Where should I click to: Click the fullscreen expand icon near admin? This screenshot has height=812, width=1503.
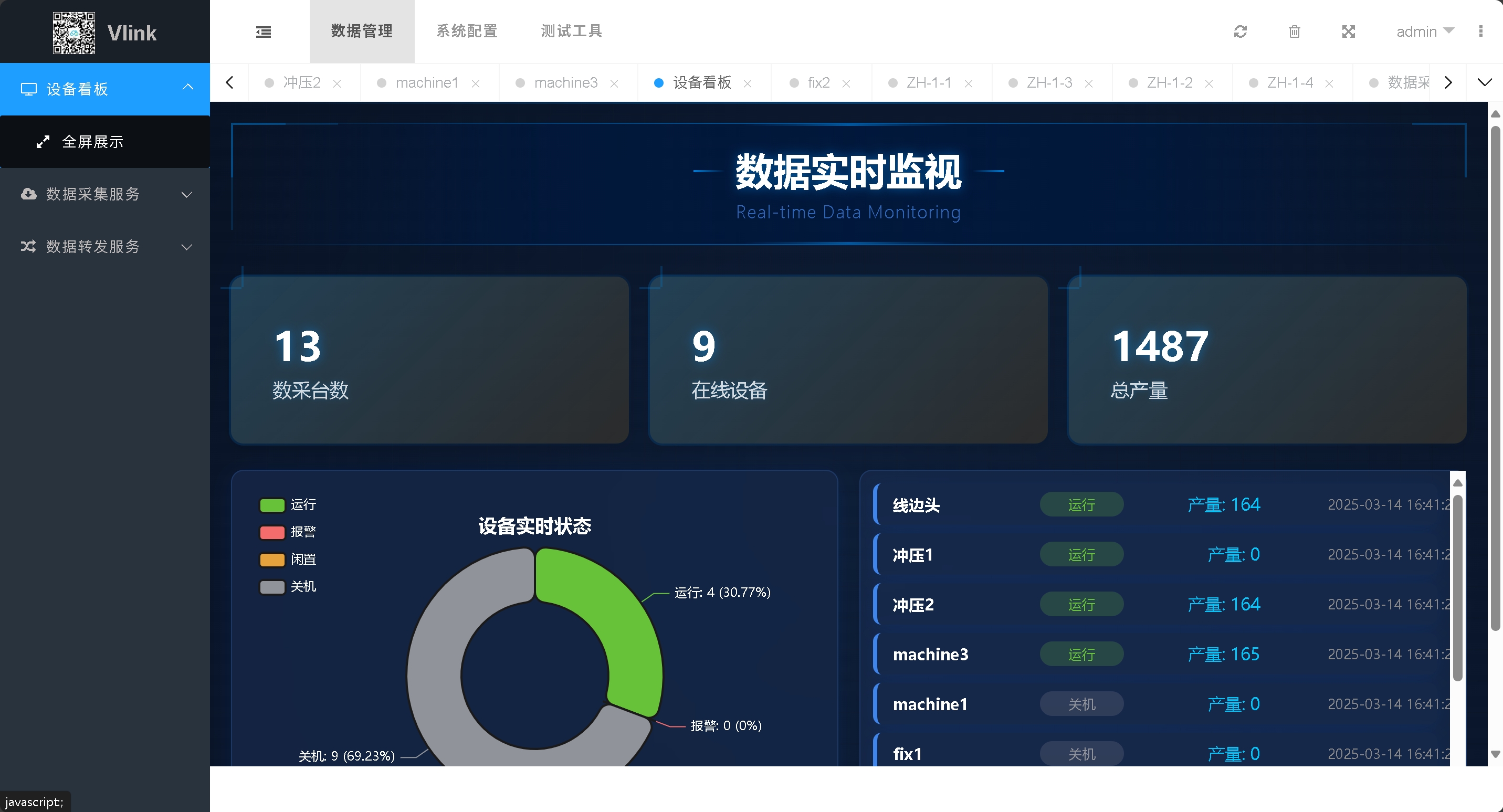click(x=1348, y=31)
